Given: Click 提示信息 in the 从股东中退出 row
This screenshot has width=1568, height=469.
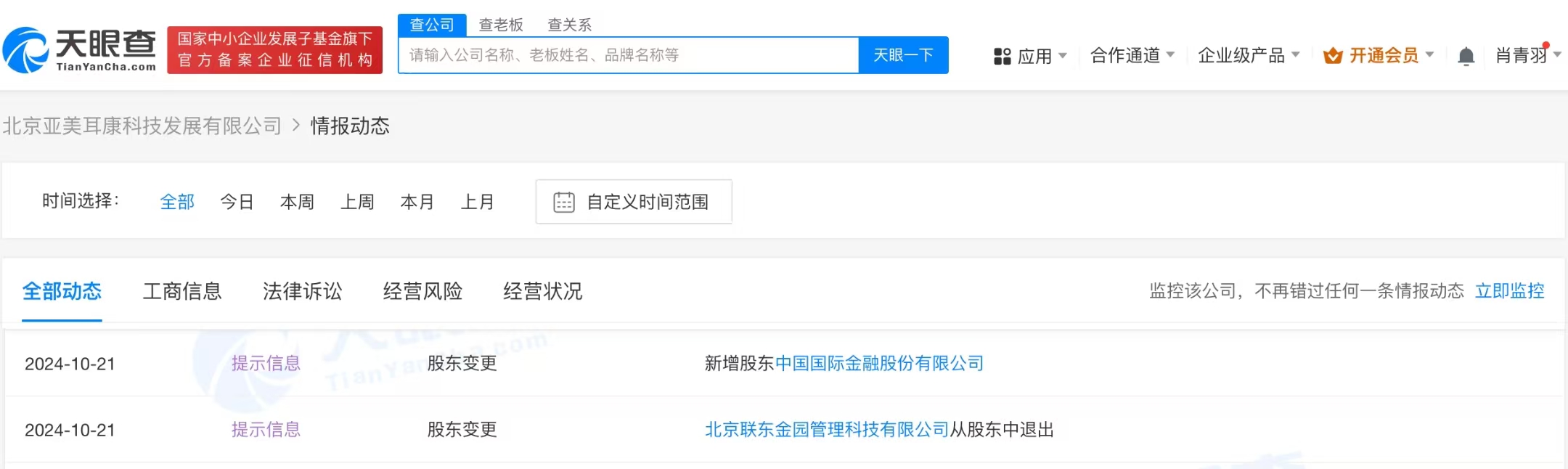Looking at the screenshot, I should tap(266, 429).
